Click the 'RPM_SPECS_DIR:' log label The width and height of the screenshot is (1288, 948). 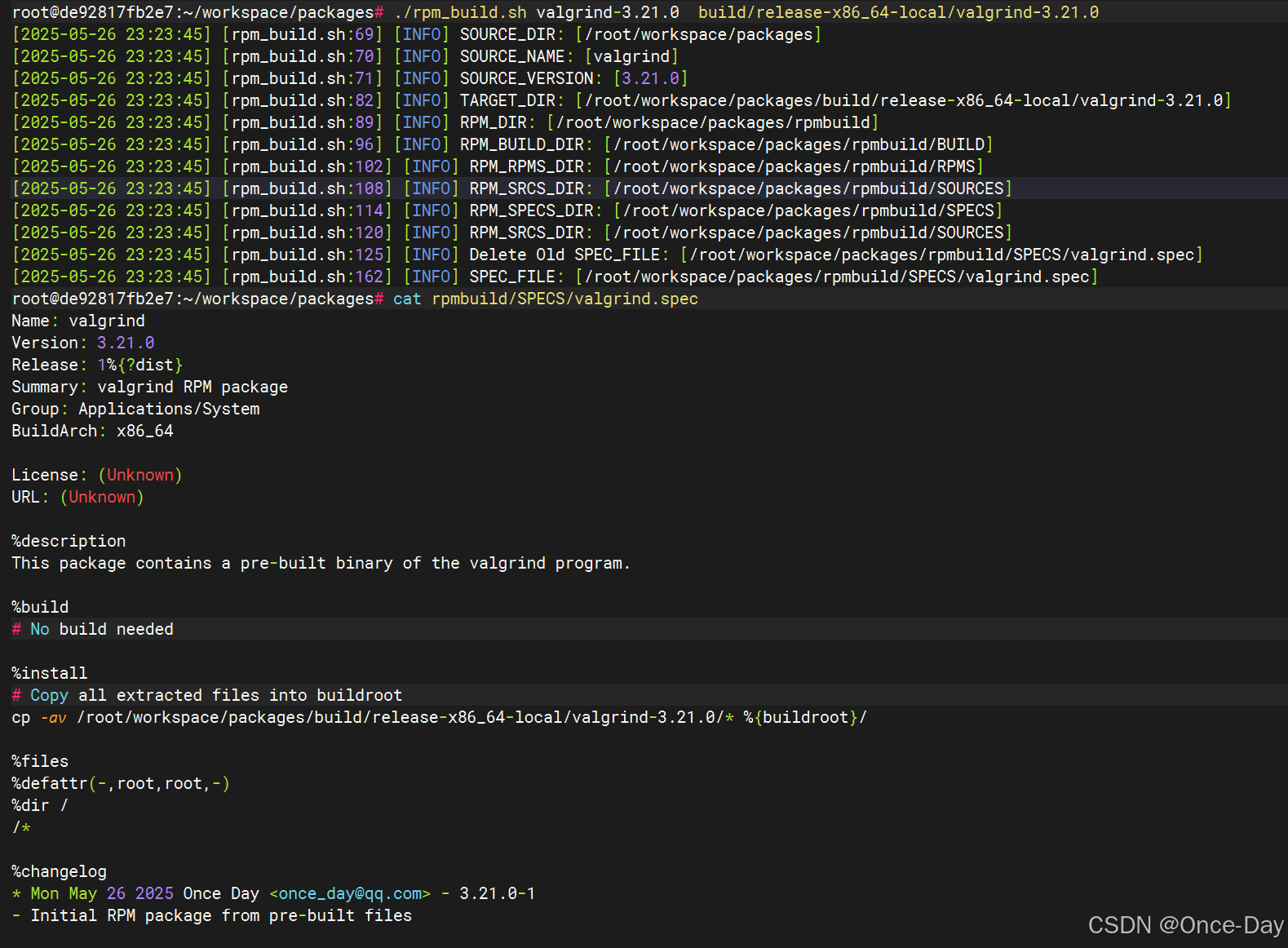536,210
